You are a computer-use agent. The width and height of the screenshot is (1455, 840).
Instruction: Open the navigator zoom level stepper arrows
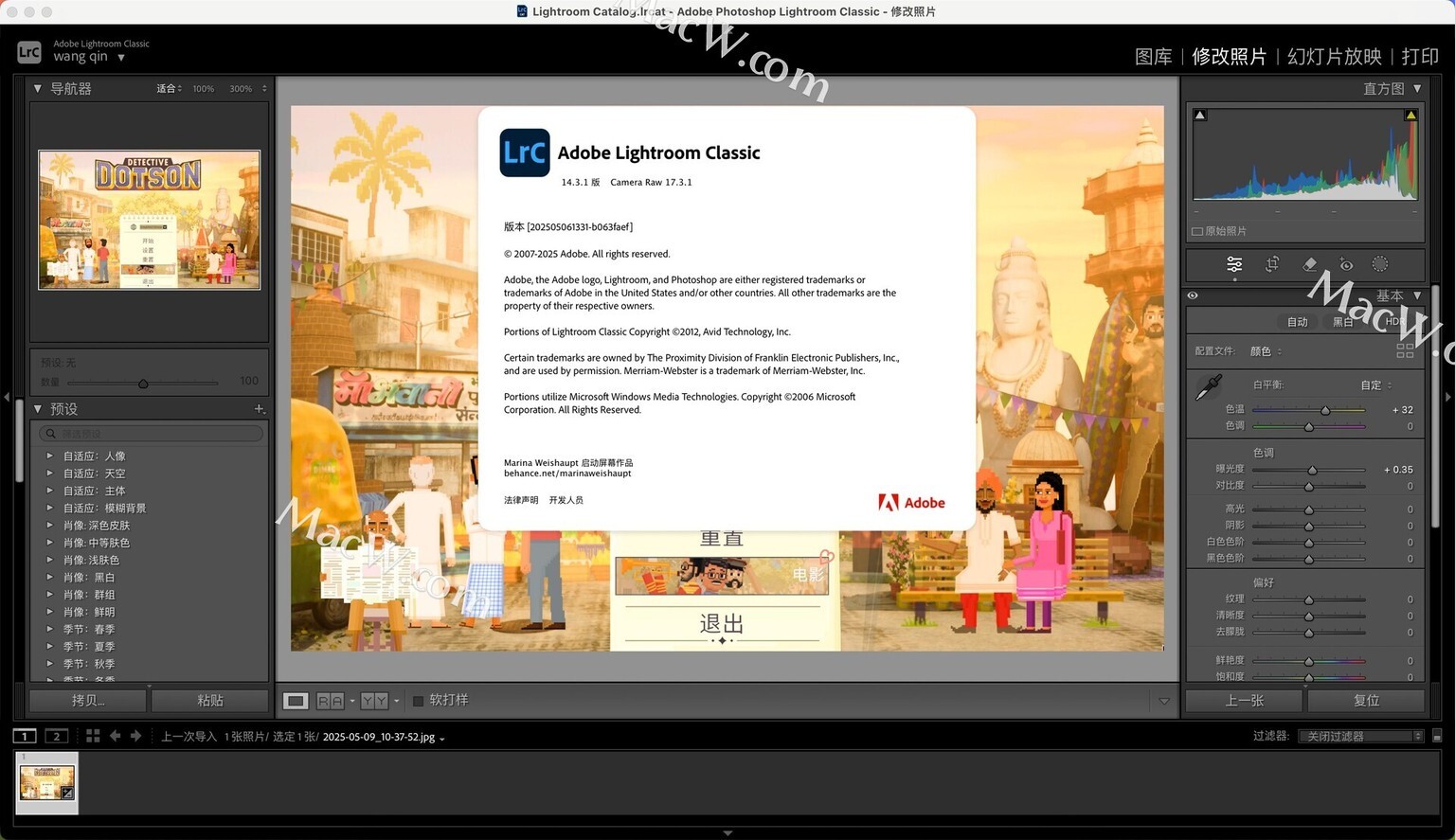point(264,88)
